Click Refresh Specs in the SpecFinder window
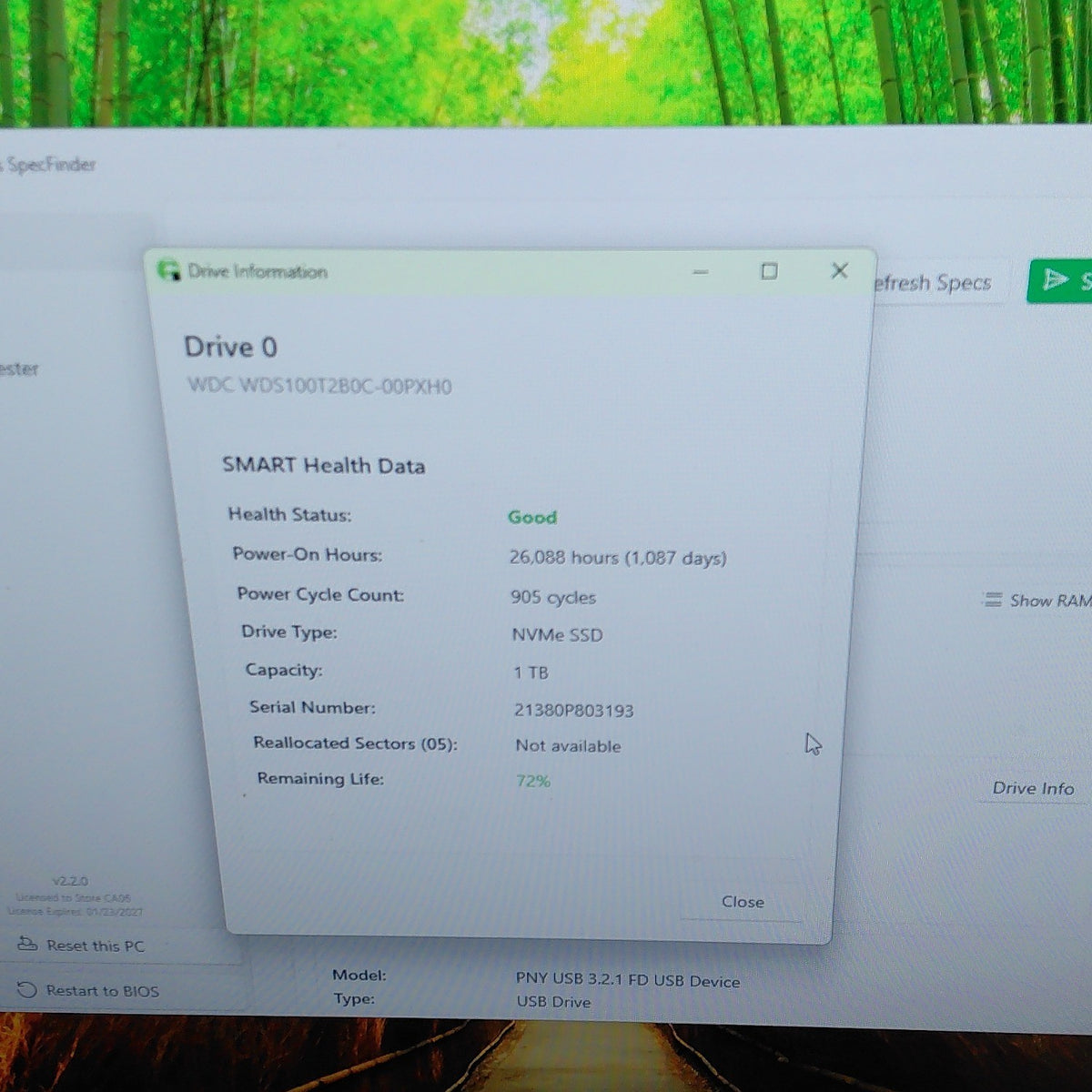The image size is (1092, 1092). pos(932,283)
